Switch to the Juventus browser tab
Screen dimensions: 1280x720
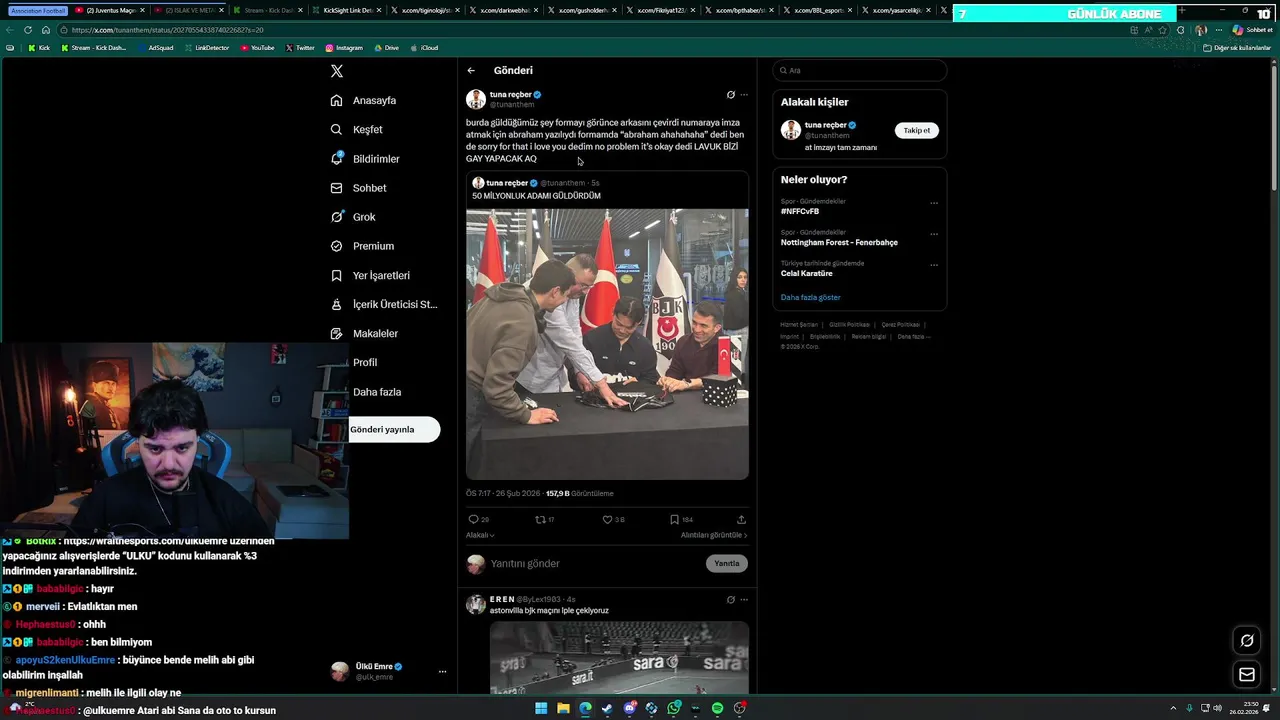point(110,10)
